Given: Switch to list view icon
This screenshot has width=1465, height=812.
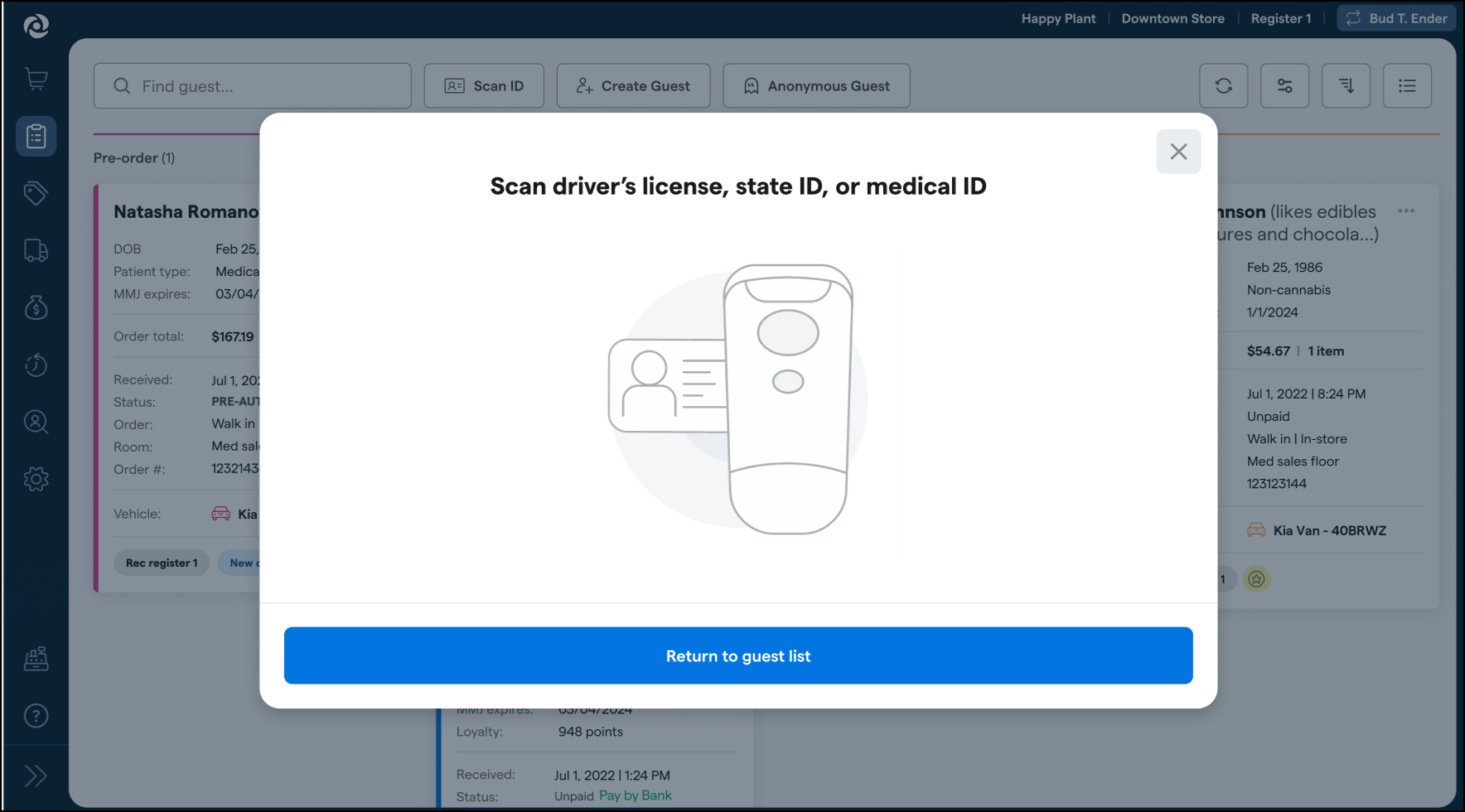Looking at the screenshot, I should point(1408,86).
